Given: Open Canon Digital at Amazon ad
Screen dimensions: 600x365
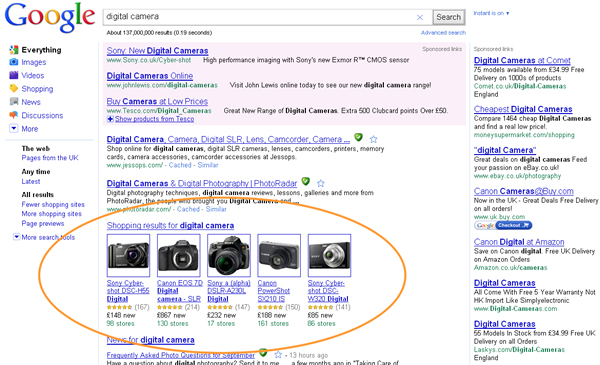Looking at the screenshot, I should coord(519,242).
